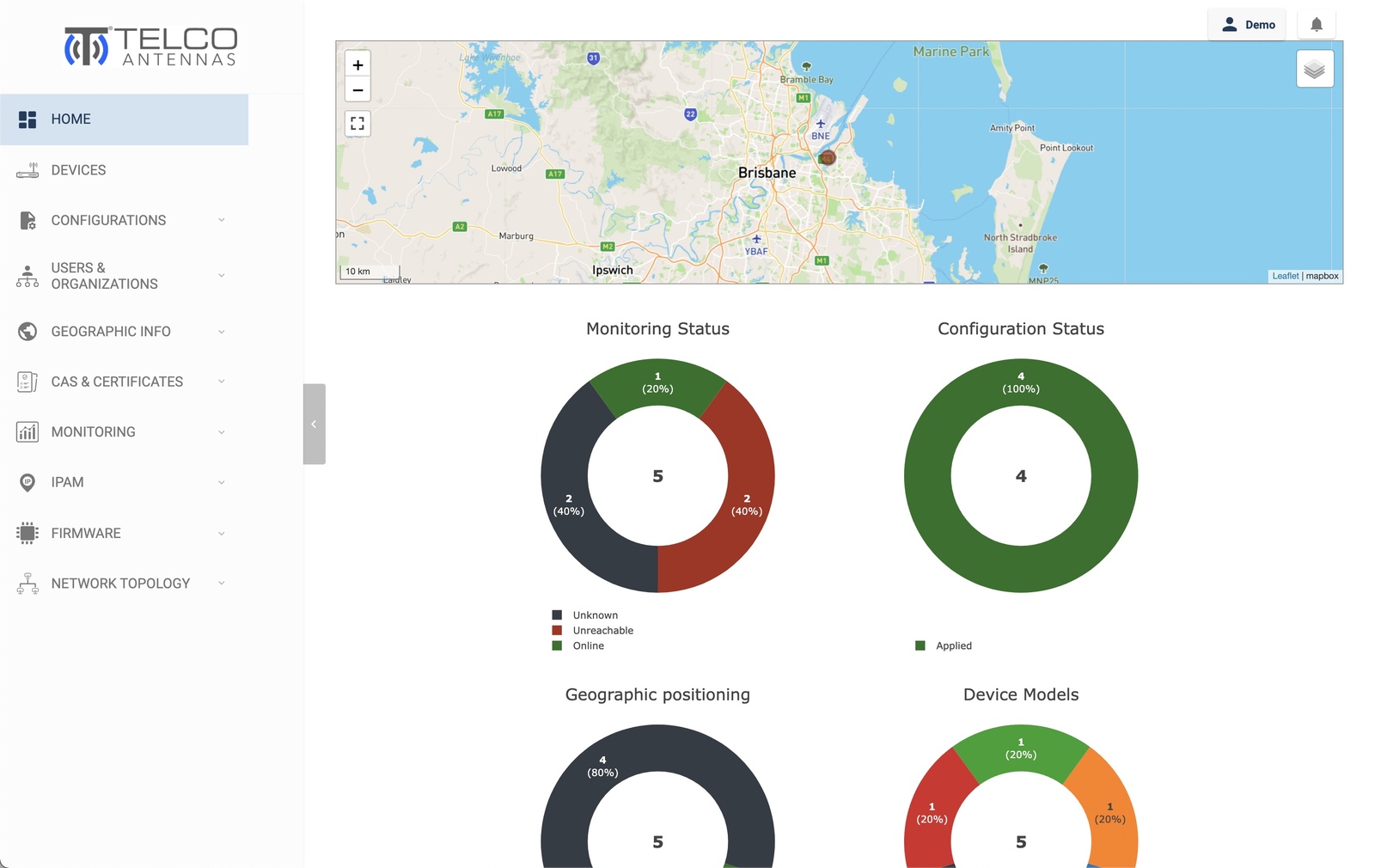
Task: Open the FIRMWARE menu item
Action: 124,533
